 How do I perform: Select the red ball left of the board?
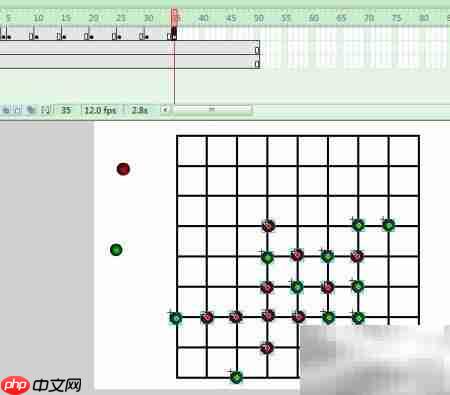pos(123,169)
